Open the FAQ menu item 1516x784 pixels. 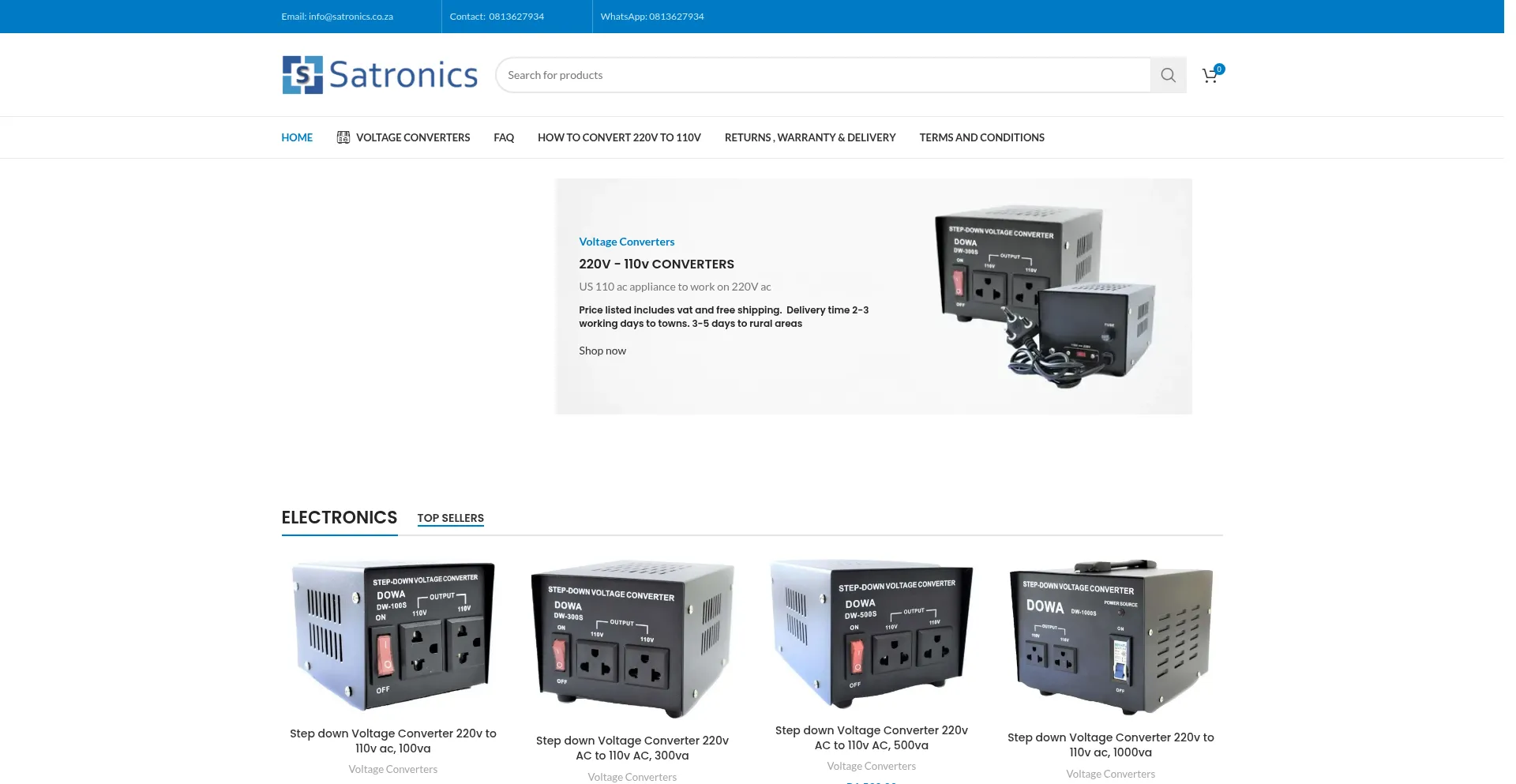tap(504, 137)
